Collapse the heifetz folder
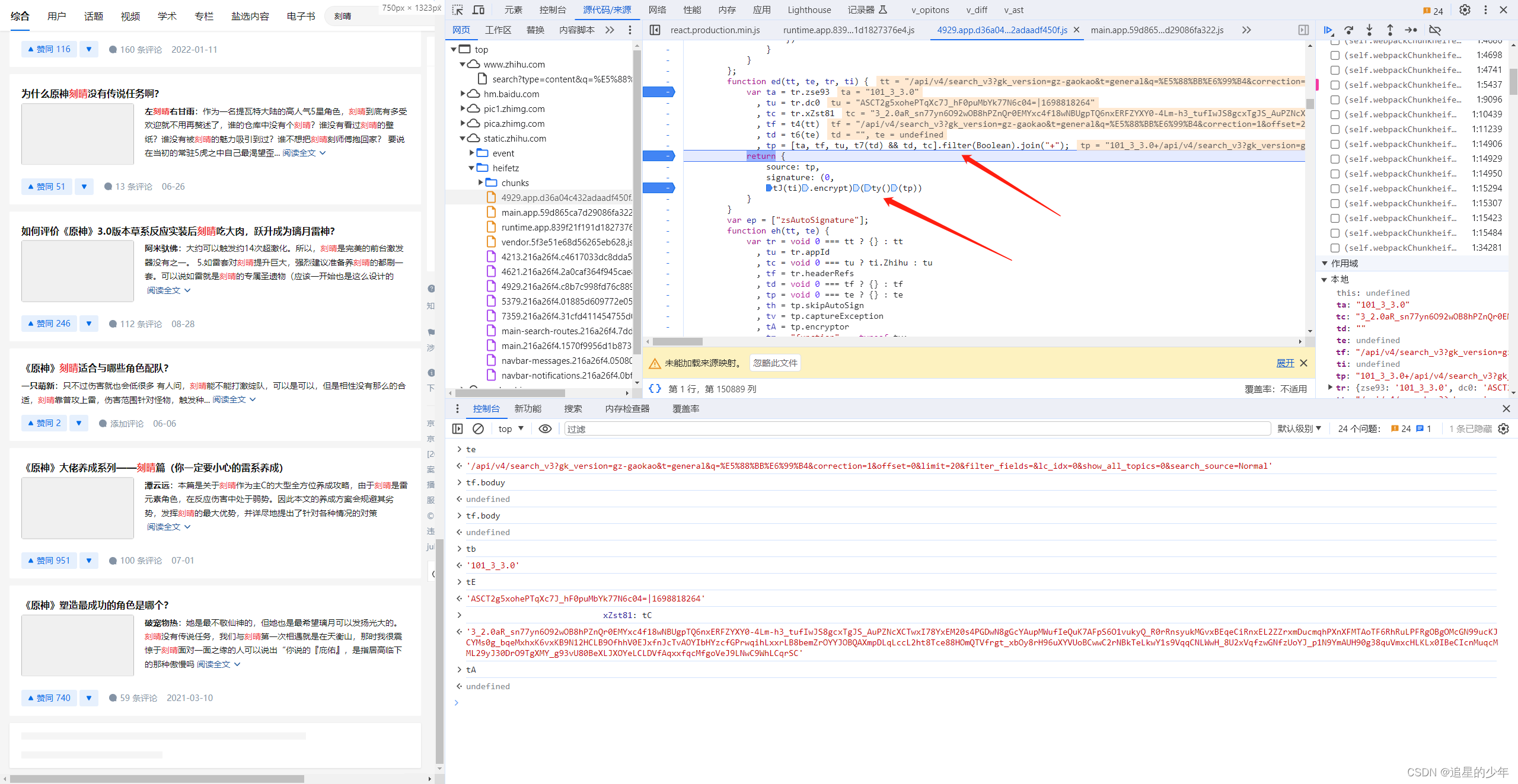 (x=472, y=168)
